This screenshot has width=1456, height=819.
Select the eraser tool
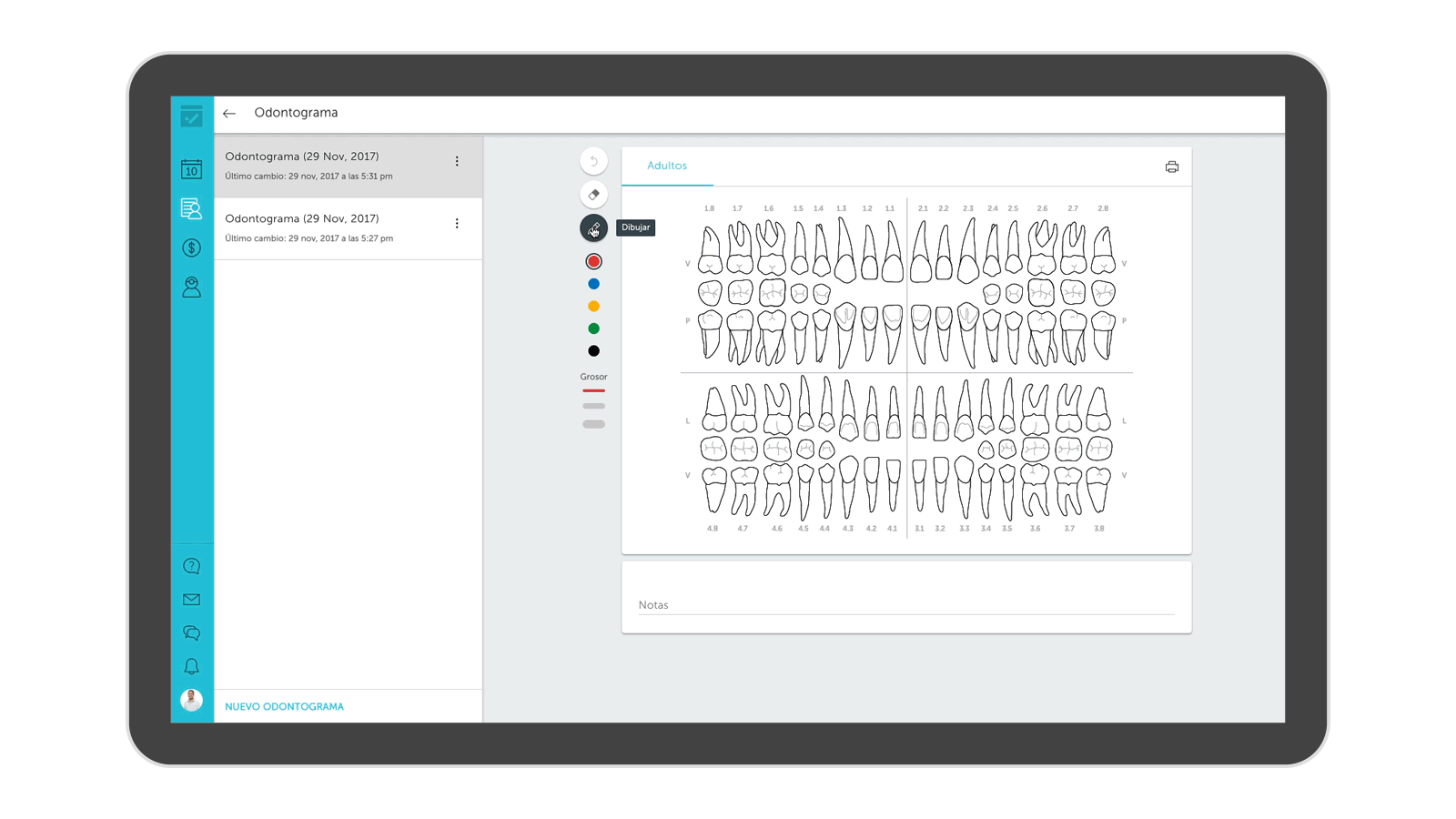pyautogui.click(x=593, y=195)
